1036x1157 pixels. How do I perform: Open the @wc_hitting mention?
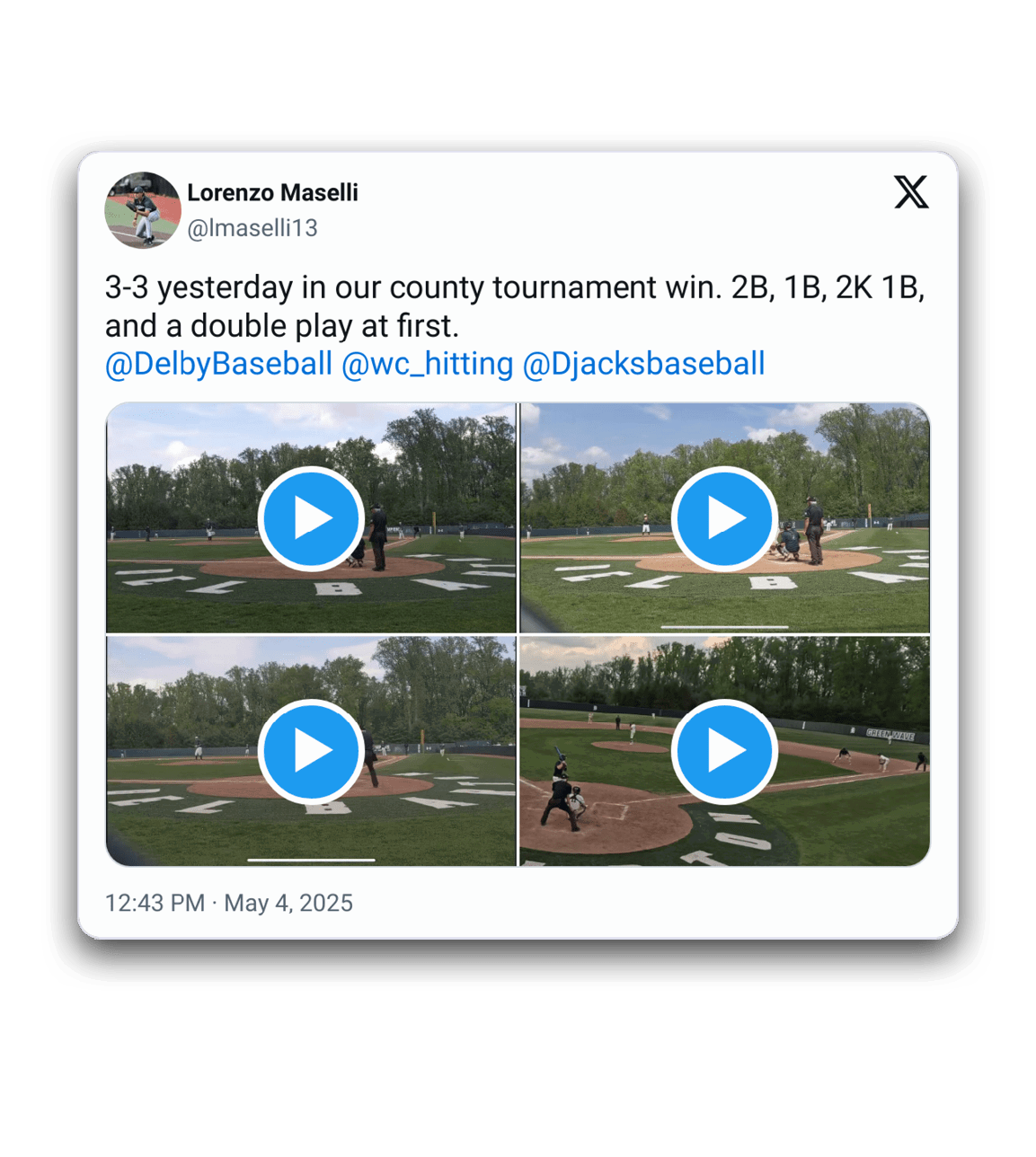coord(428,364)
